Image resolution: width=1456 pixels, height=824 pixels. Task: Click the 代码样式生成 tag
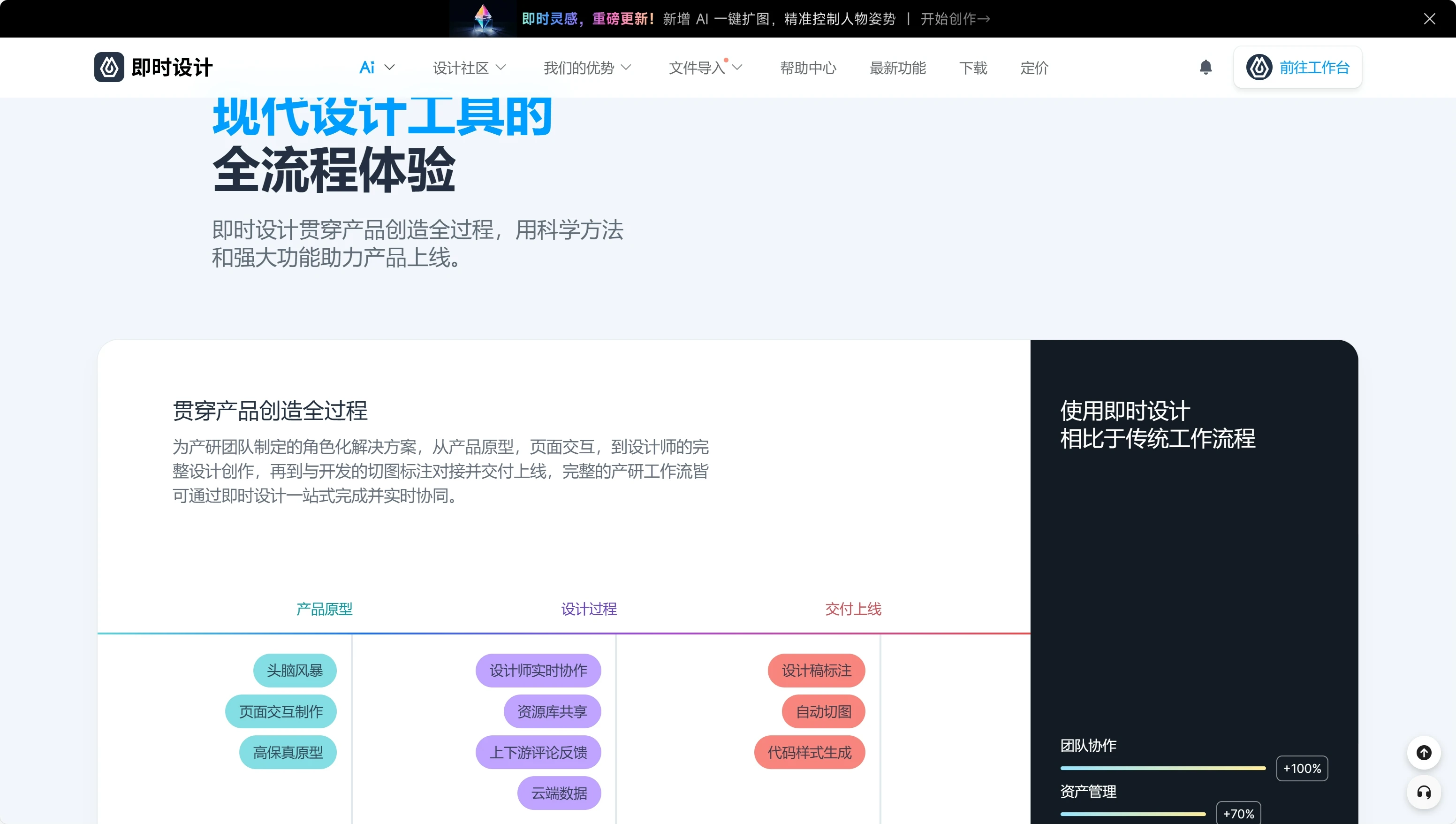[810, 752]
